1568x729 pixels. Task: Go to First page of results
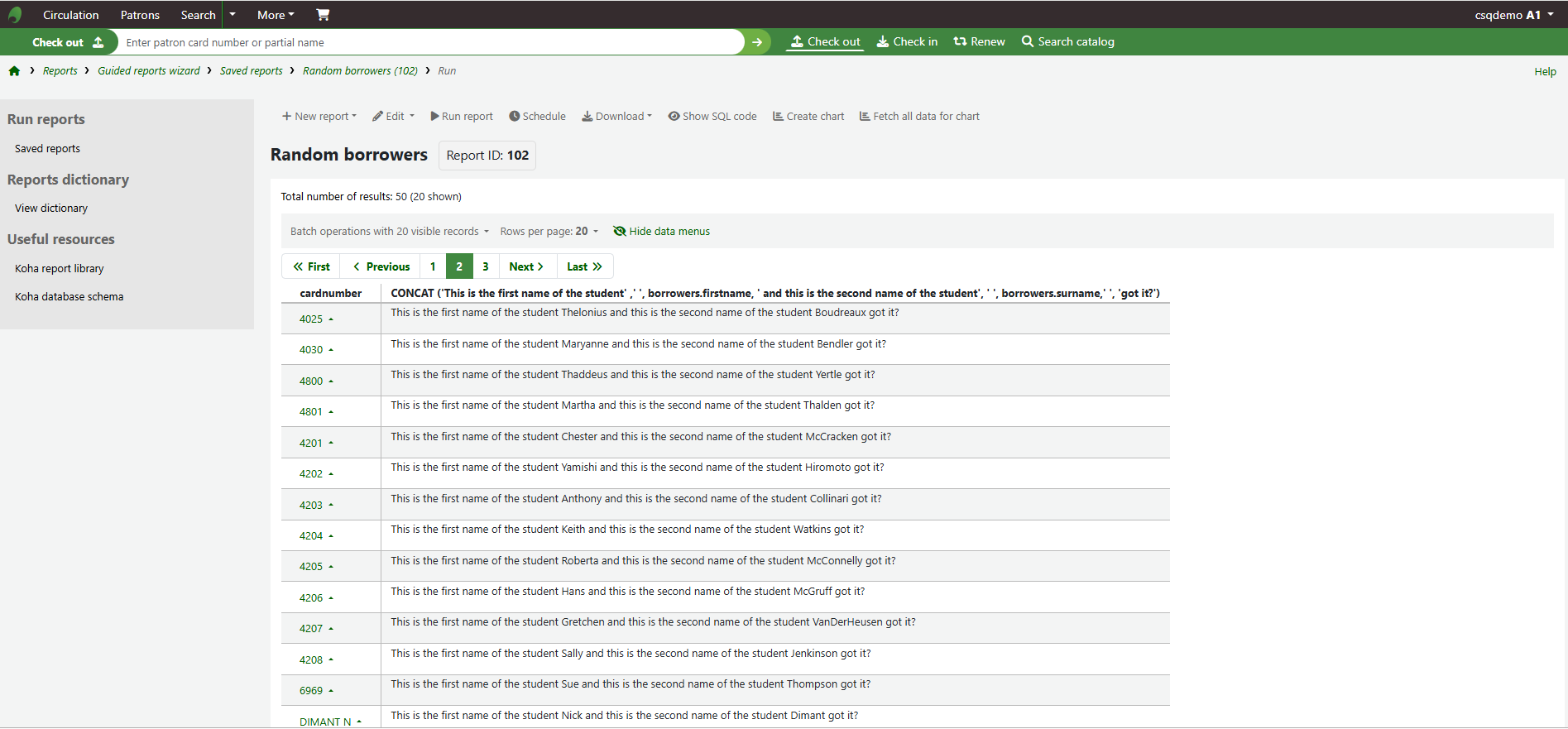[x=311, y=266]
